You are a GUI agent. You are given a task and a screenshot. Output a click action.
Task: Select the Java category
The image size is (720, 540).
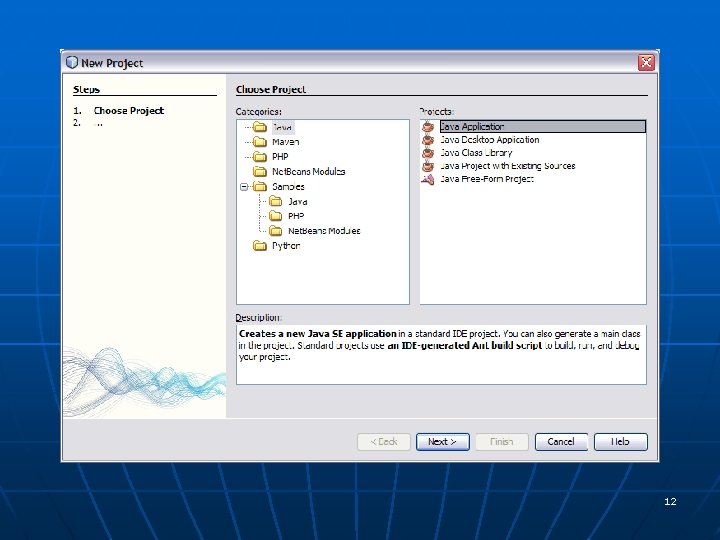[x=282, y=127]
